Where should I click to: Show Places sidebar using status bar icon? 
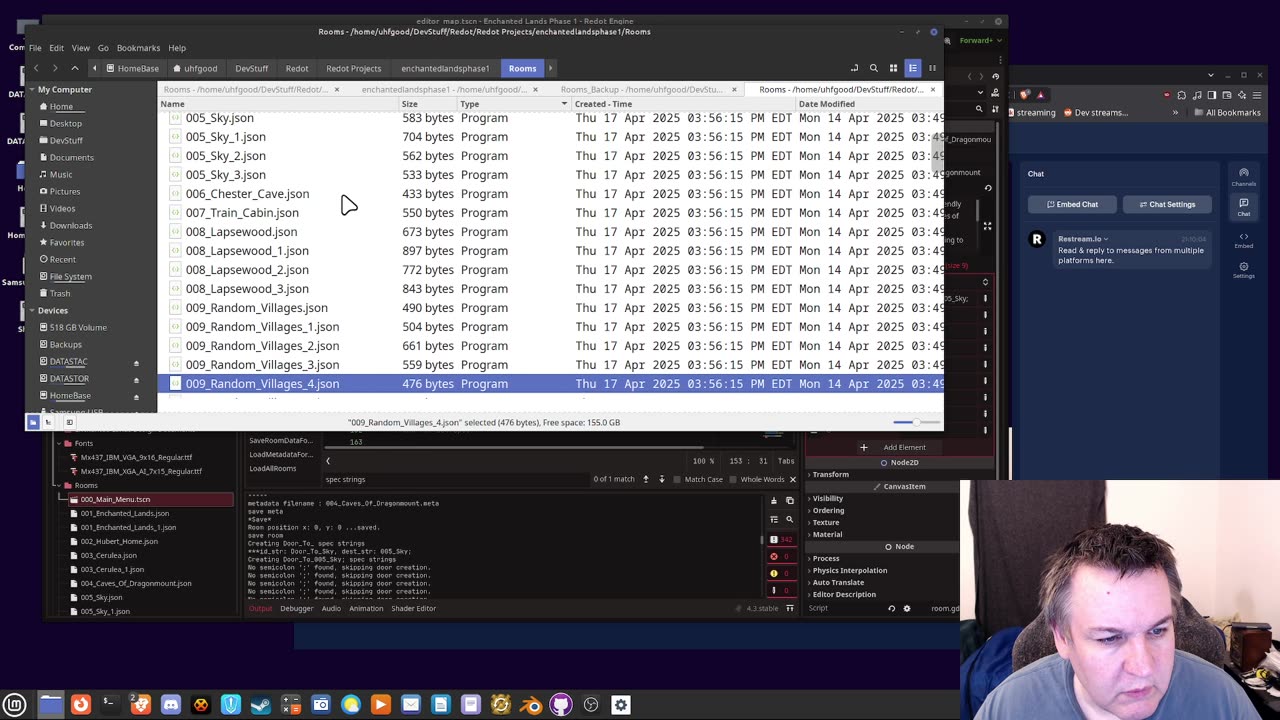[33, 422]
